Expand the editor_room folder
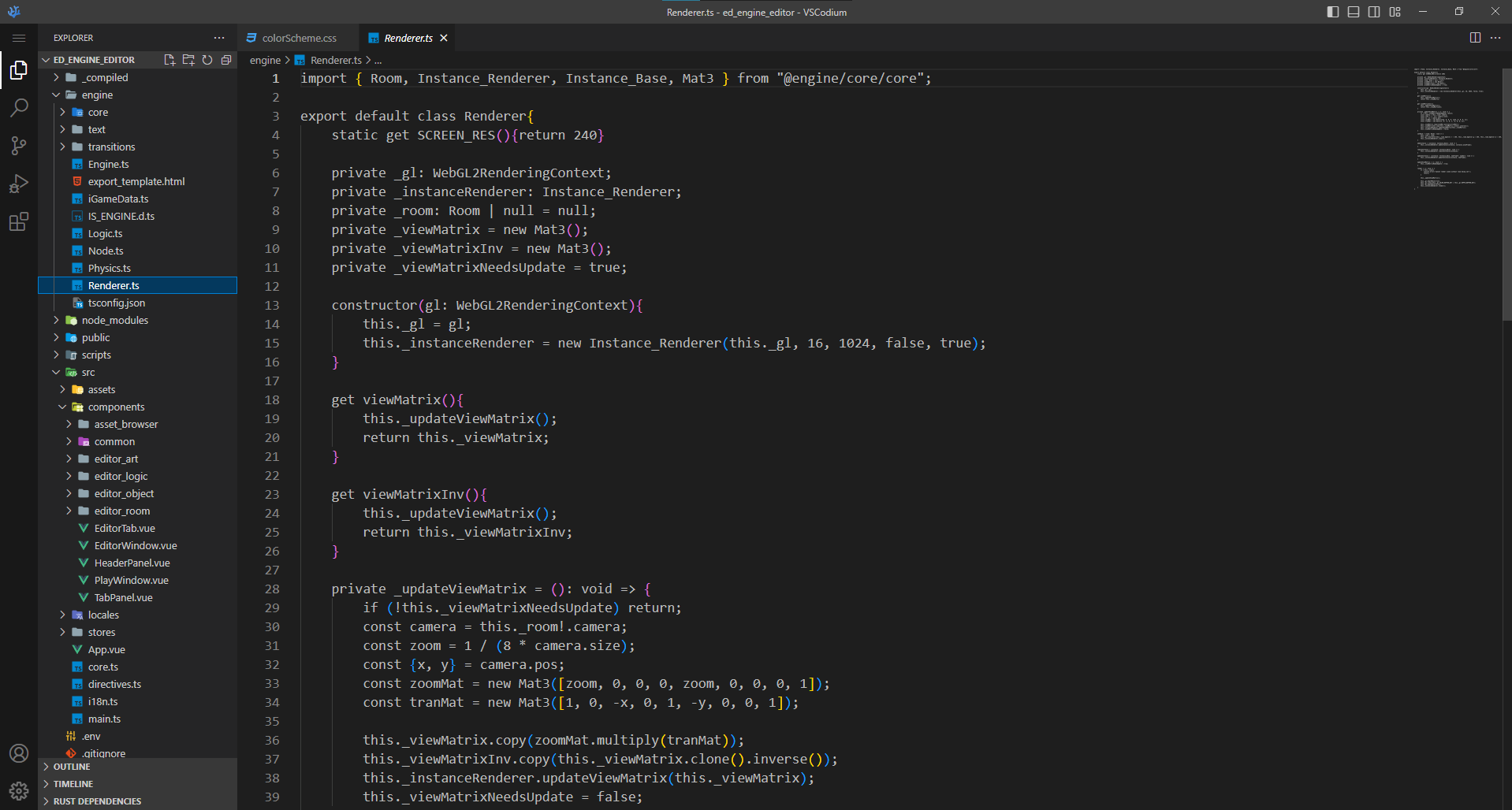The width and height of the screenshot is (1512, 810). click(x=138, y=511)
